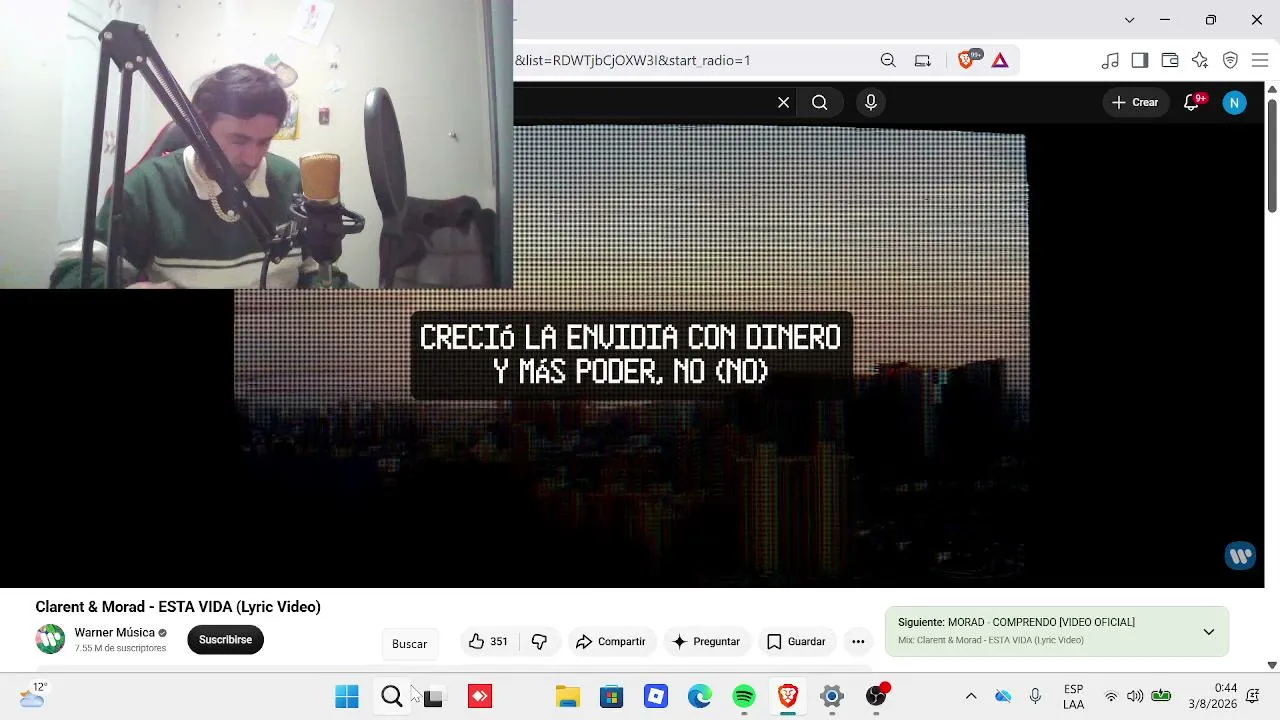Open the Brave Shields lion icon
The width and height of the screenshot is (1280, 720).
coord(966,60)
